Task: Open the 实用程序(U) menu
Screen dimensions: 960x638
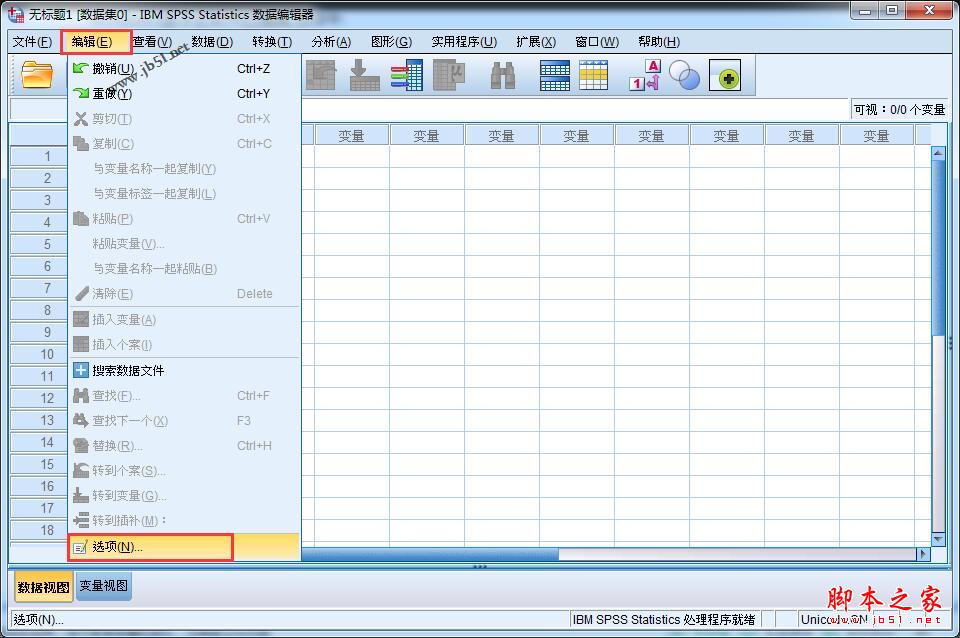Action: [x=464, y=42]
